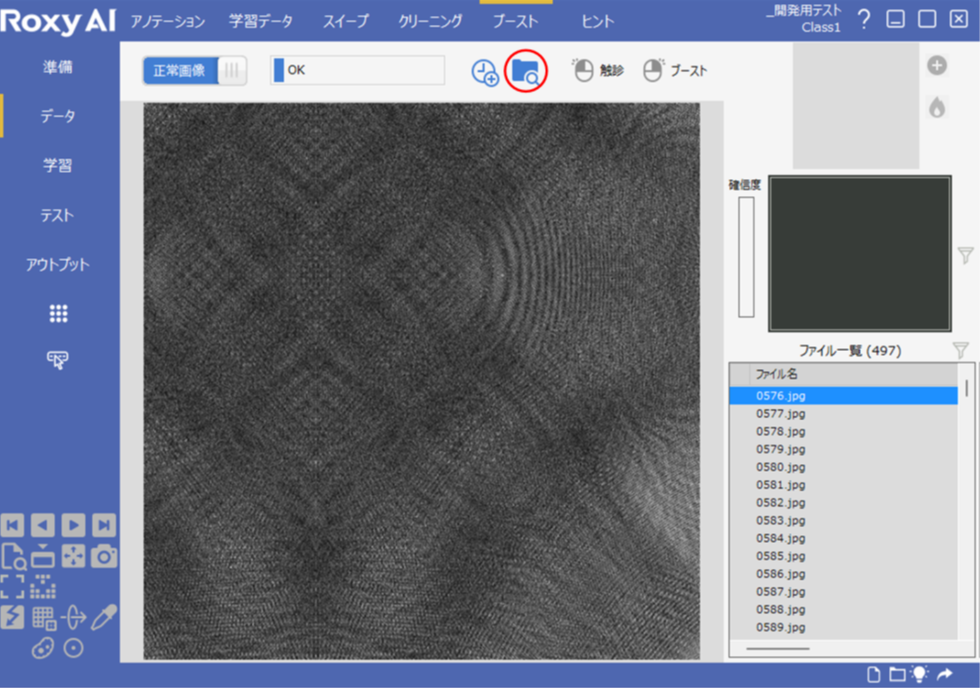This screenshot has height=688, width=980.
Task: Click the dot grid icon in sidebar
Action: [58, 314]
